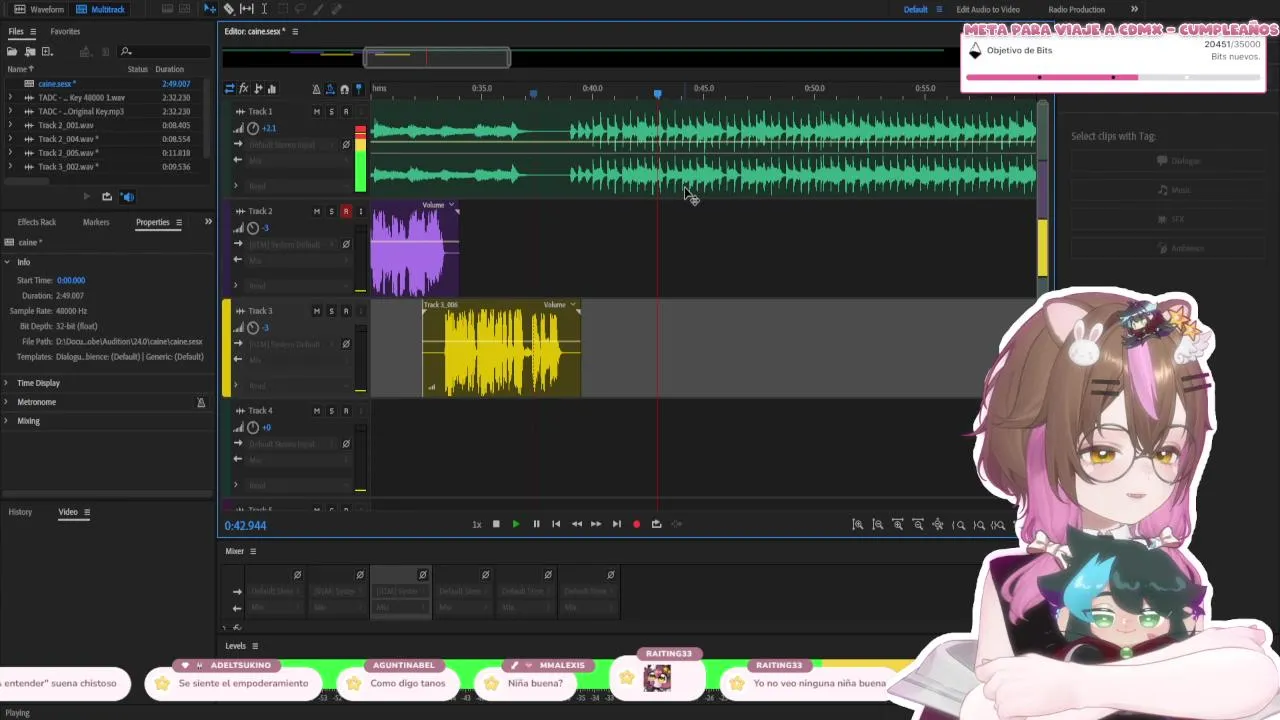Click the New File icon in Files panel
1280x720 pixels.
click(x=47, y=51)
